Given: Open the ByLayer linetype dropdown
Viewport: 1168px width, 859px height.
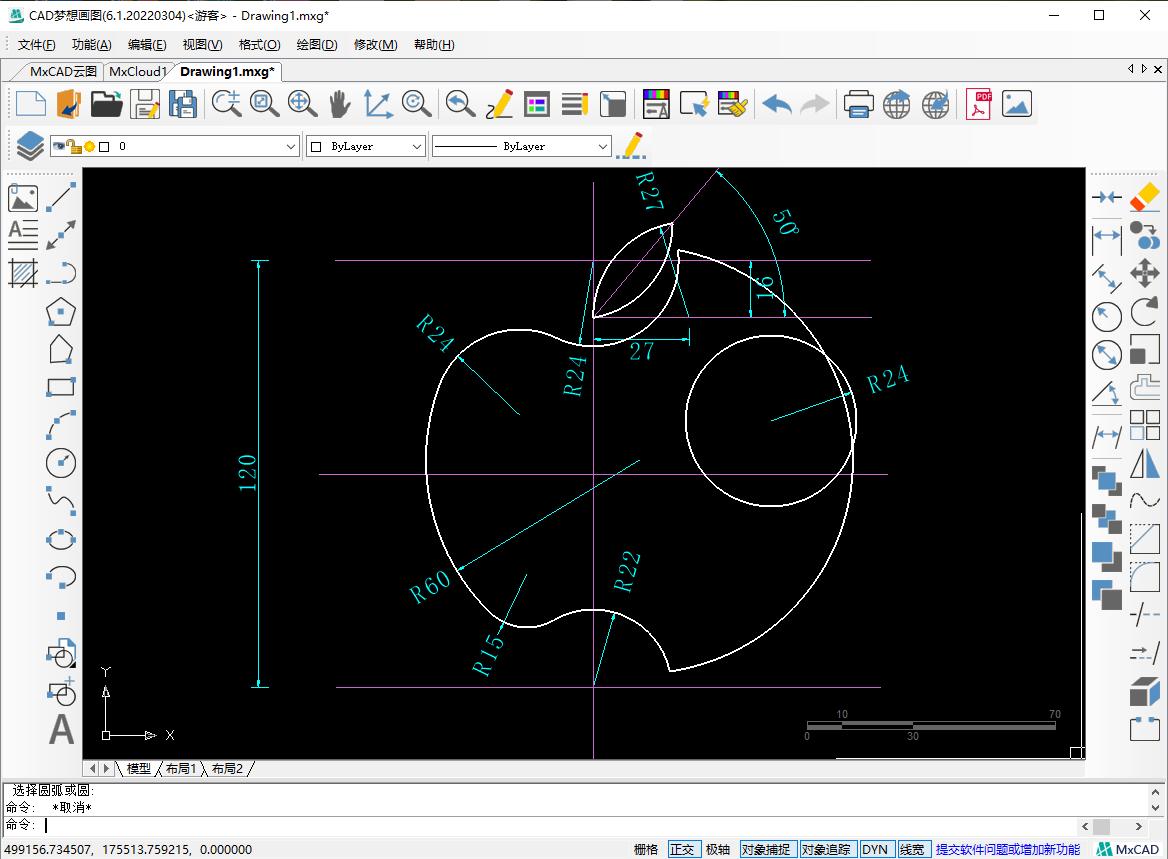Looking at the screenshot, I should (602, 146).
